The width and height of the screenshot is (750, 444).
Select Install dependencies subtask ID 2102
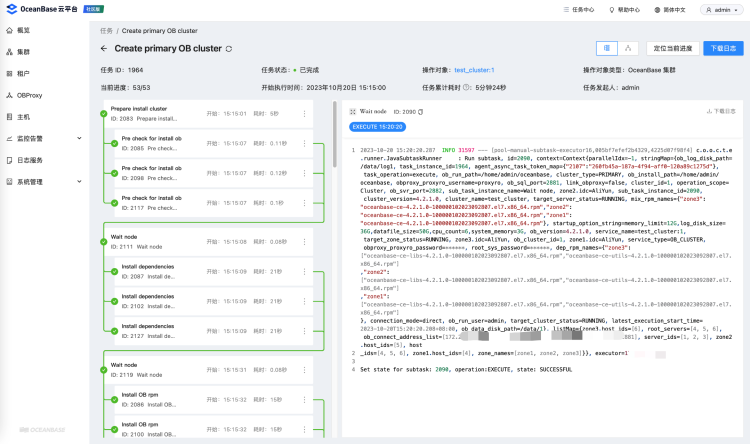[214, 301]
